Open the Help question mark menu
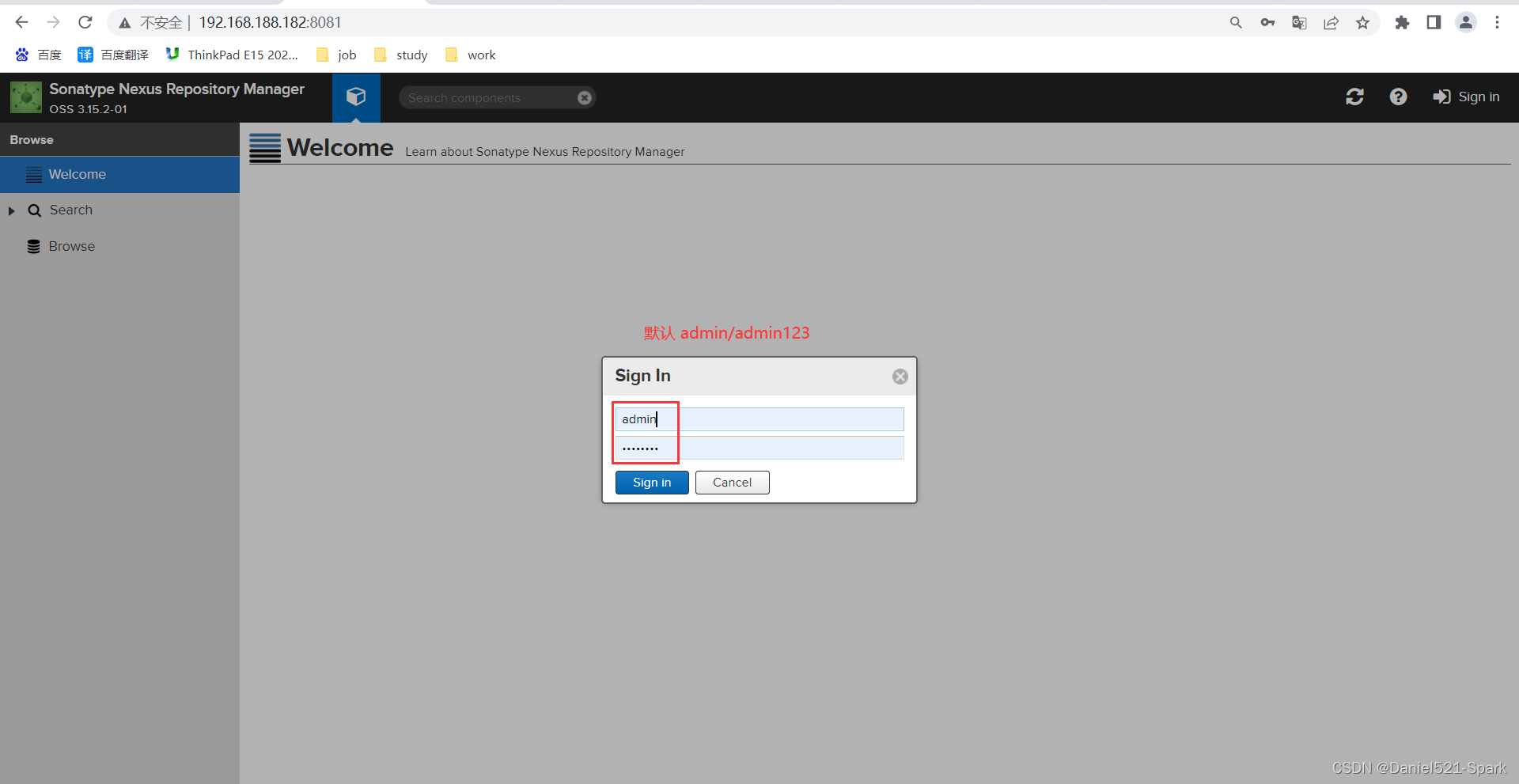1519x784 pixels. tap(1398, 97)
